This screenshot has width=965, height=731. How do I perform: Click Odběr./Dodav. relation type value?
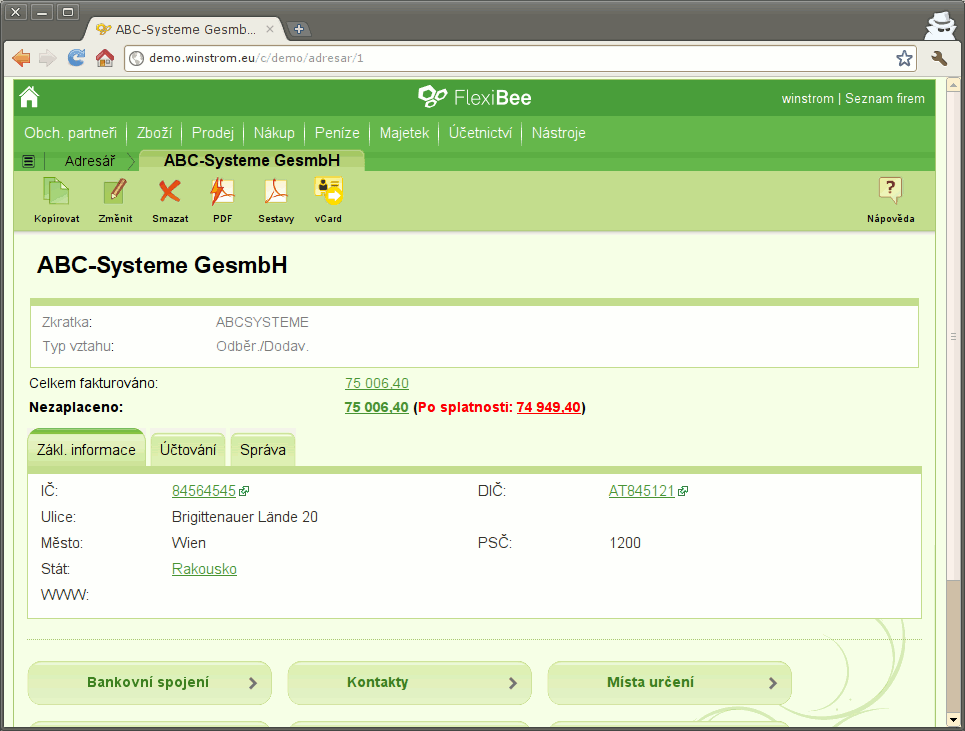262,346
